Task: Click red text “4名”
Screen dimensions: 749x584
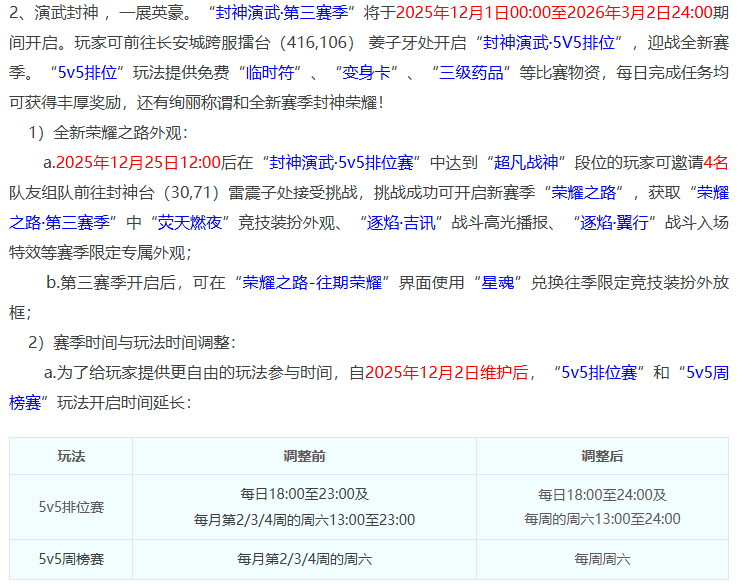Action: click(x=715, y=164)
